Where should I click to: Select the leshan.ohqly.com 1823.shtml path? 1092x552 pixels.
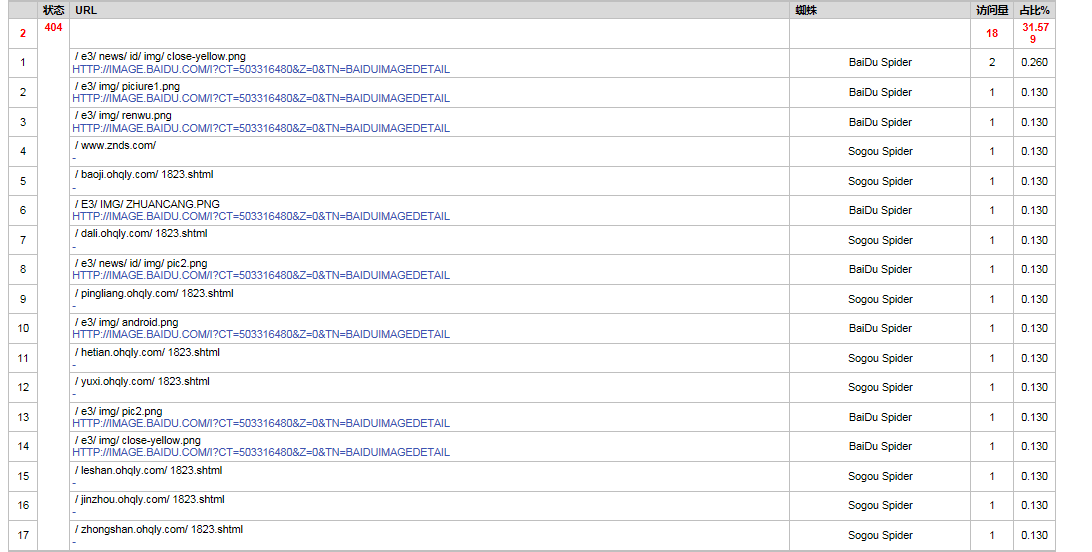(148, 471)
